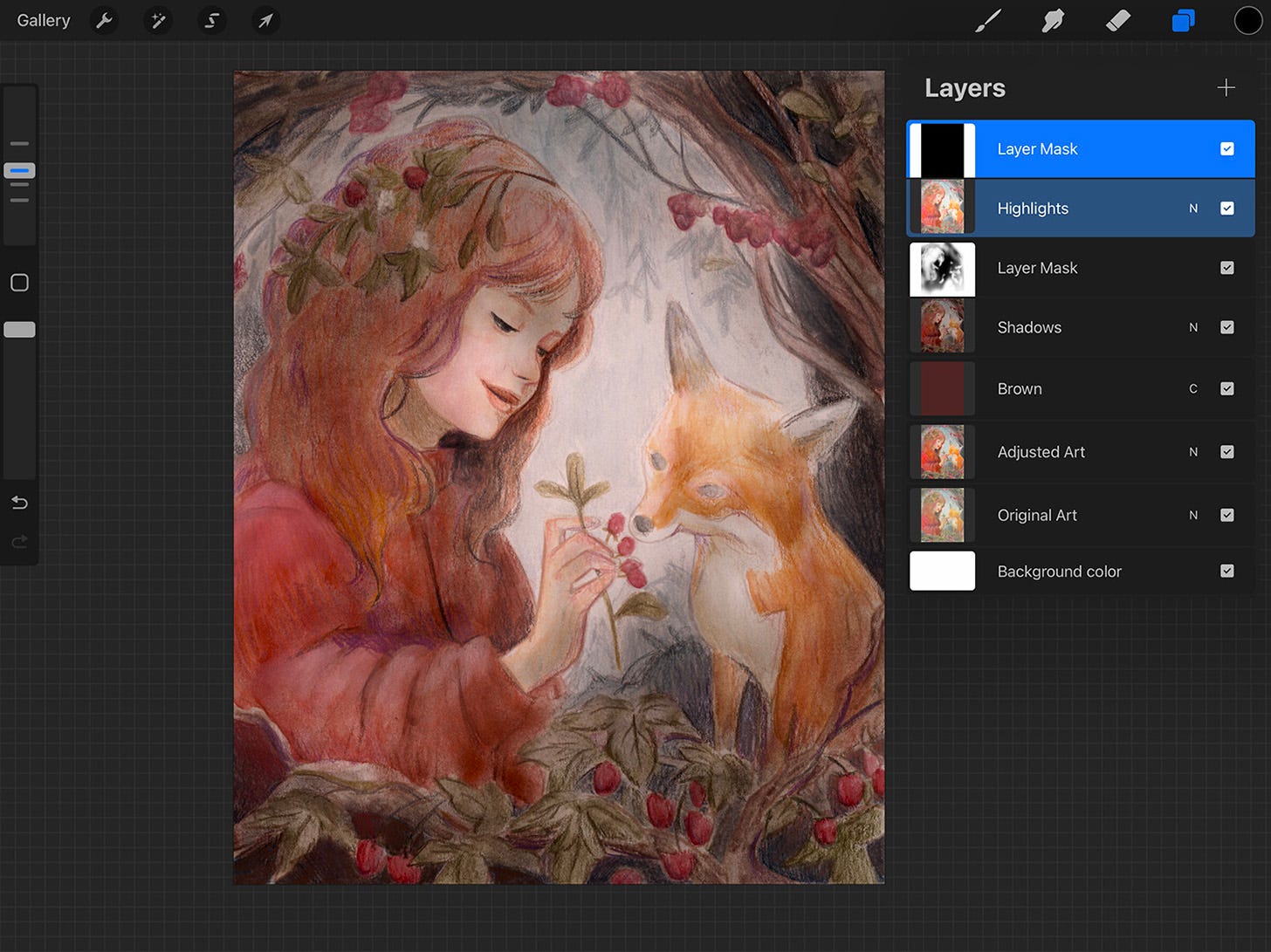Select the Transform arrow tool
This screenshot has height=952, width=1271.
point(265,20)
